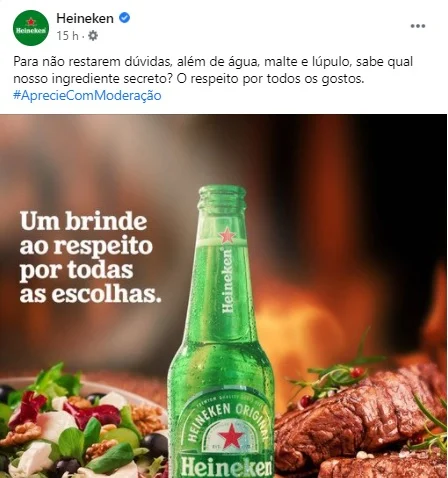Click the post audience gear icon

pos(93,36)
